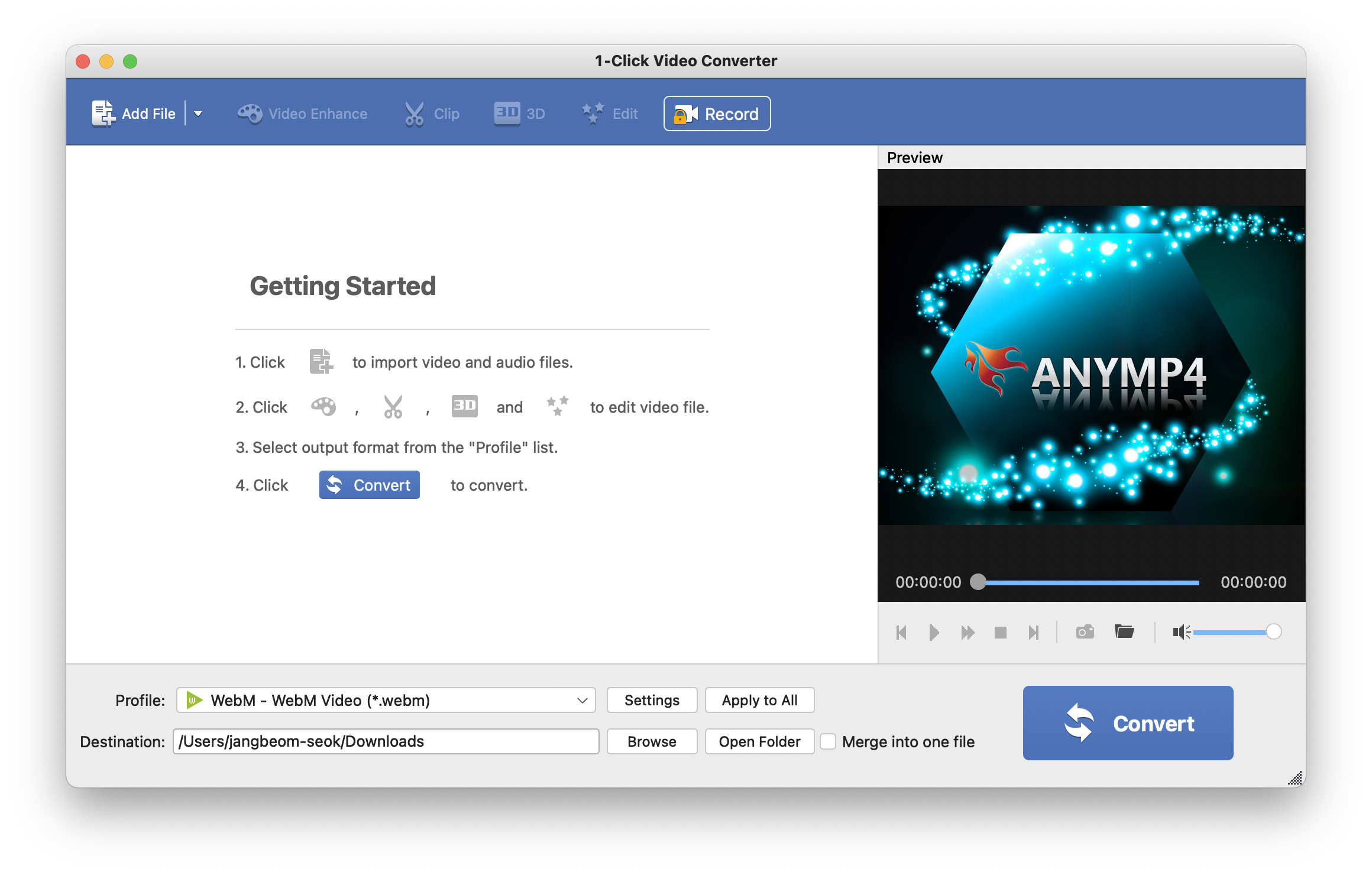Click the Add File icon
The image size is (1372, 875).
click(103, 113)
